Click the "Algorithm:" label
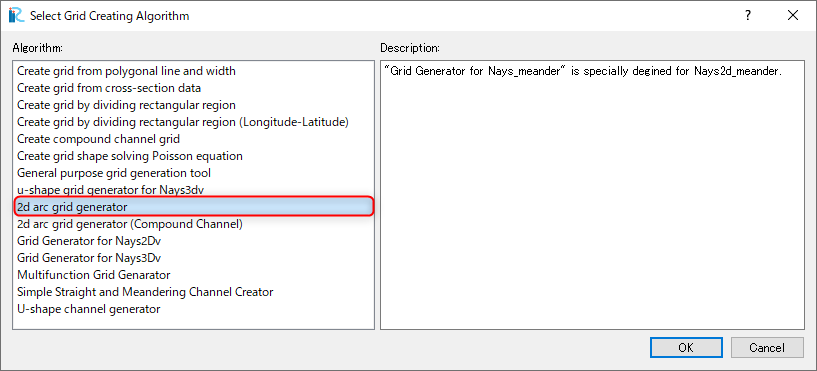 [x=38, y=48]
